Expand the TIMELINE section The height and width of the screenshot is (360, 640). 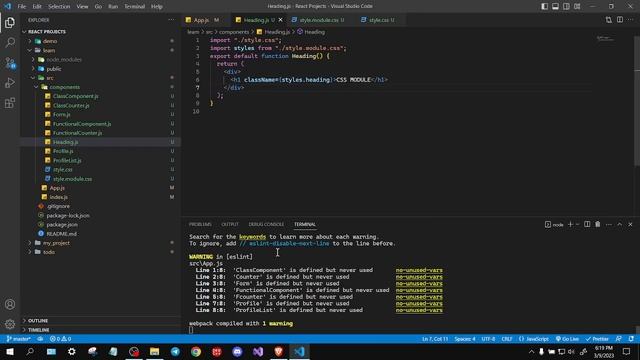pos(38,330)
